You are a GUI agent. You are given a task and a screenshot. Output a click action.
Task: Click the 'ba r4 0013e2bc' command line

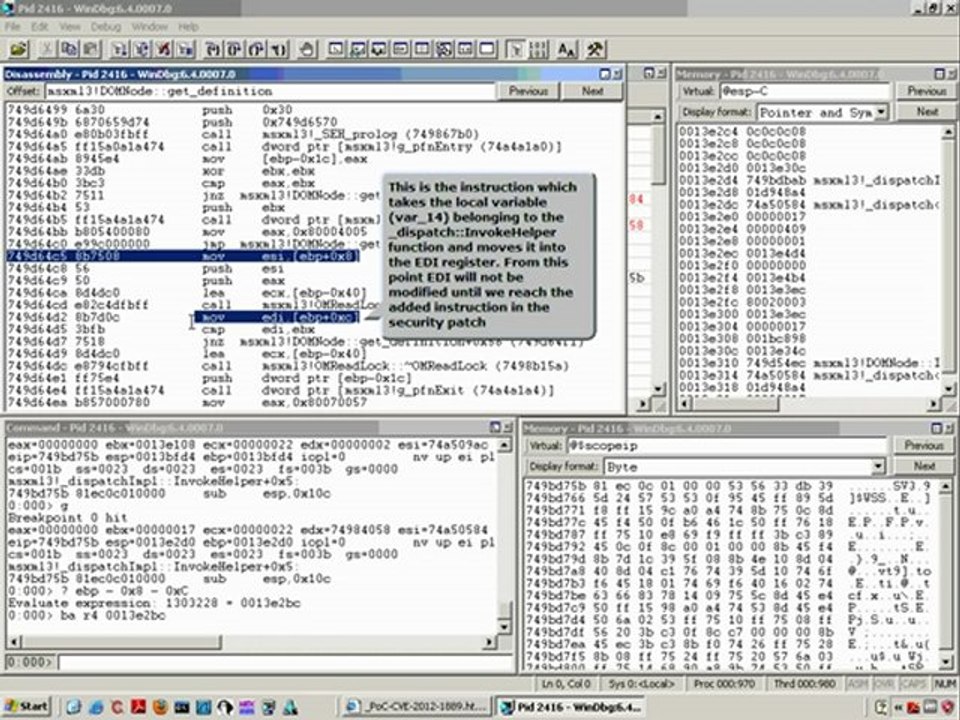(87, 615)
